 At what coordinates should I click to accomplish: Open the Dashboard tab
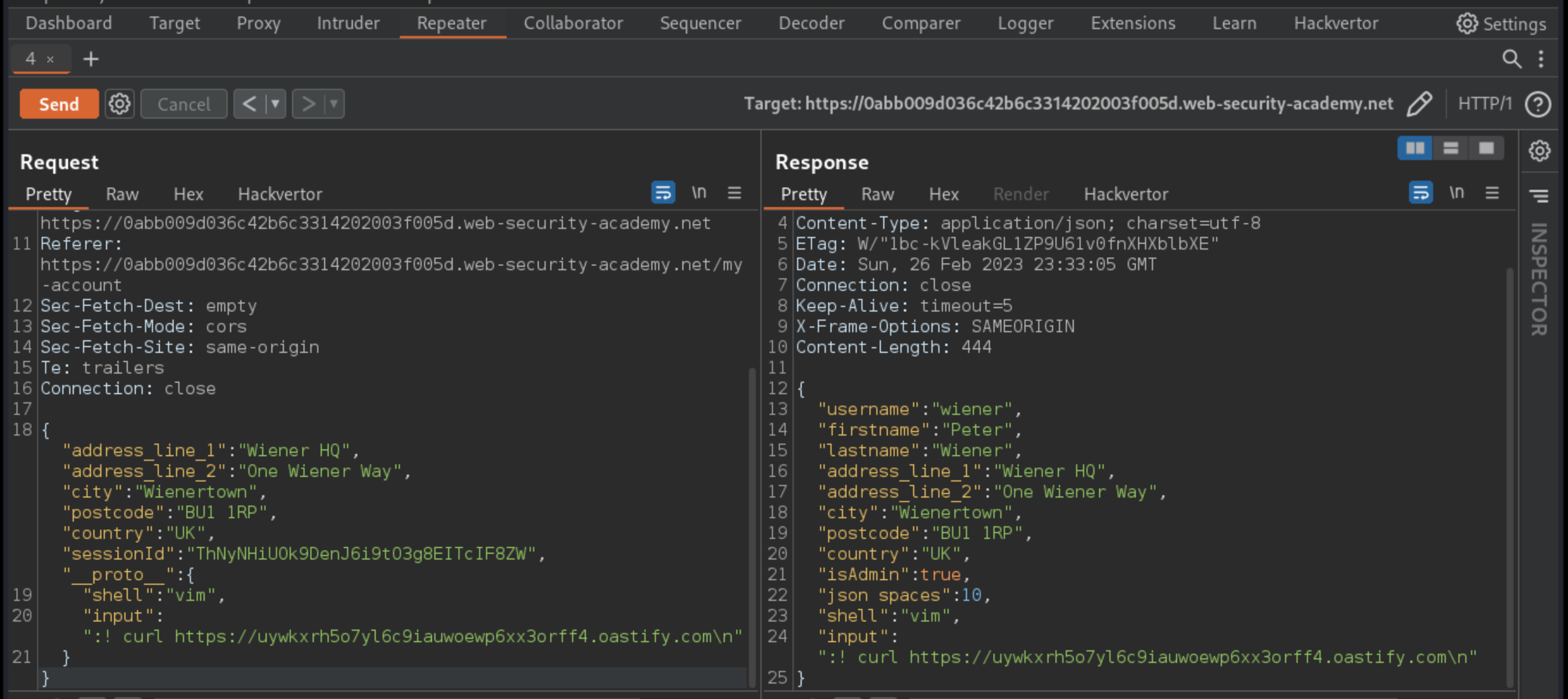[x=69, y=23]
